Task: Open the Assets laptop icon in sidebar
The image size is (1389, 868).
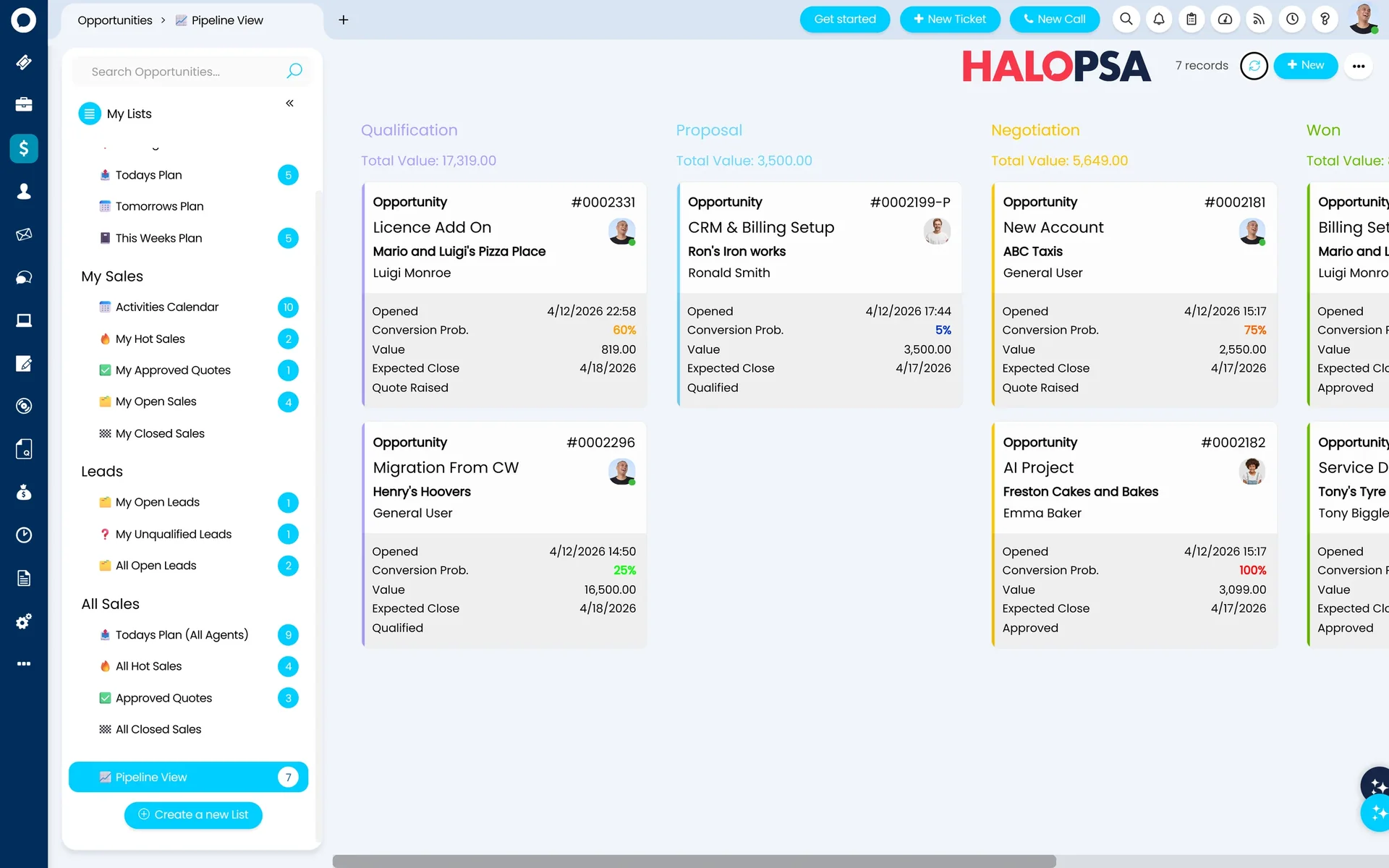Action: 23,320
